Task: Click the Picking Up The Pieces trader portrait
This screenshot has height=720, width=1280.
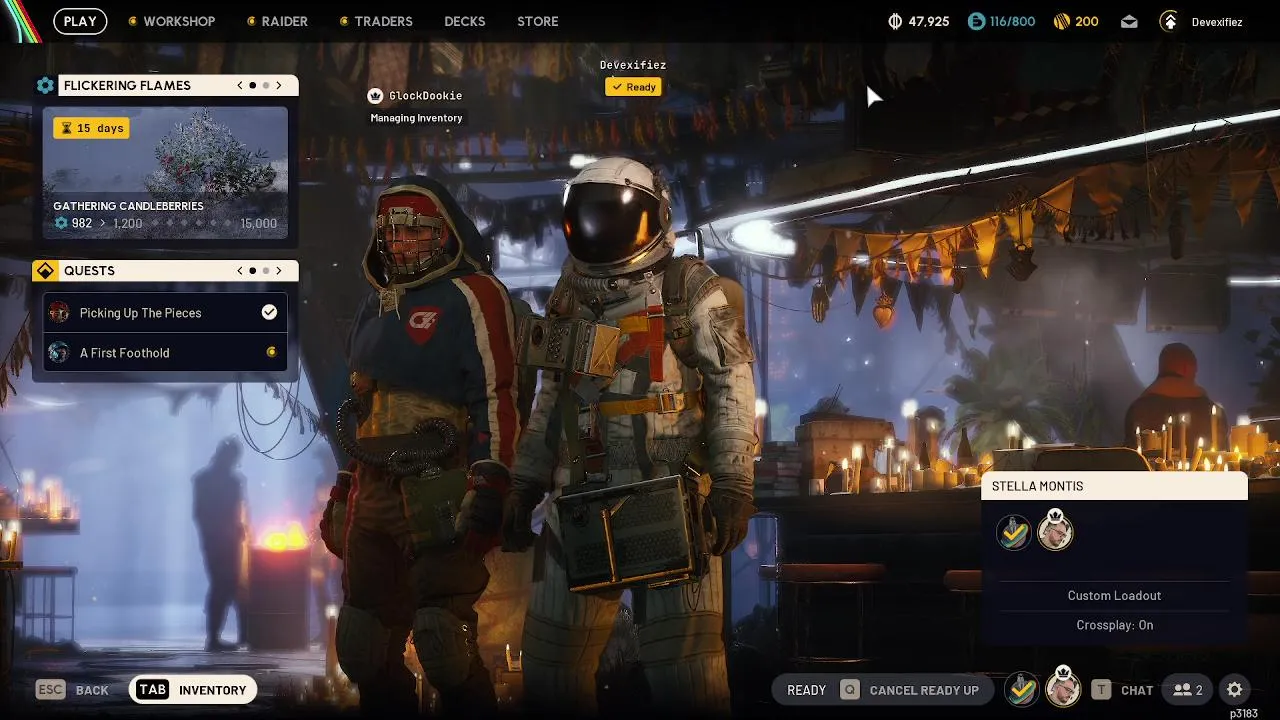Action: click(59, 313)
